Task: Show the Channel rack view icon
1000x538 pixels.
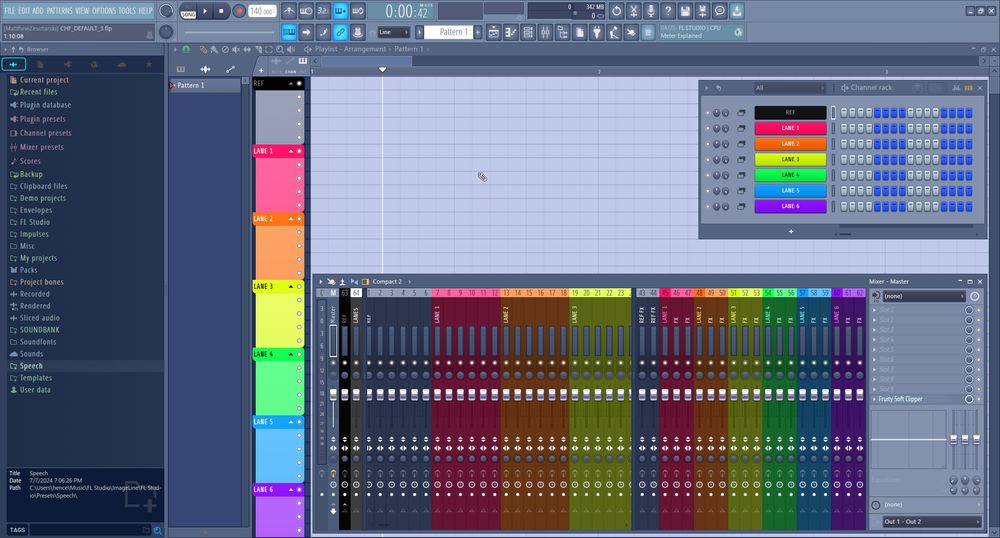Action: click(528, 33)
